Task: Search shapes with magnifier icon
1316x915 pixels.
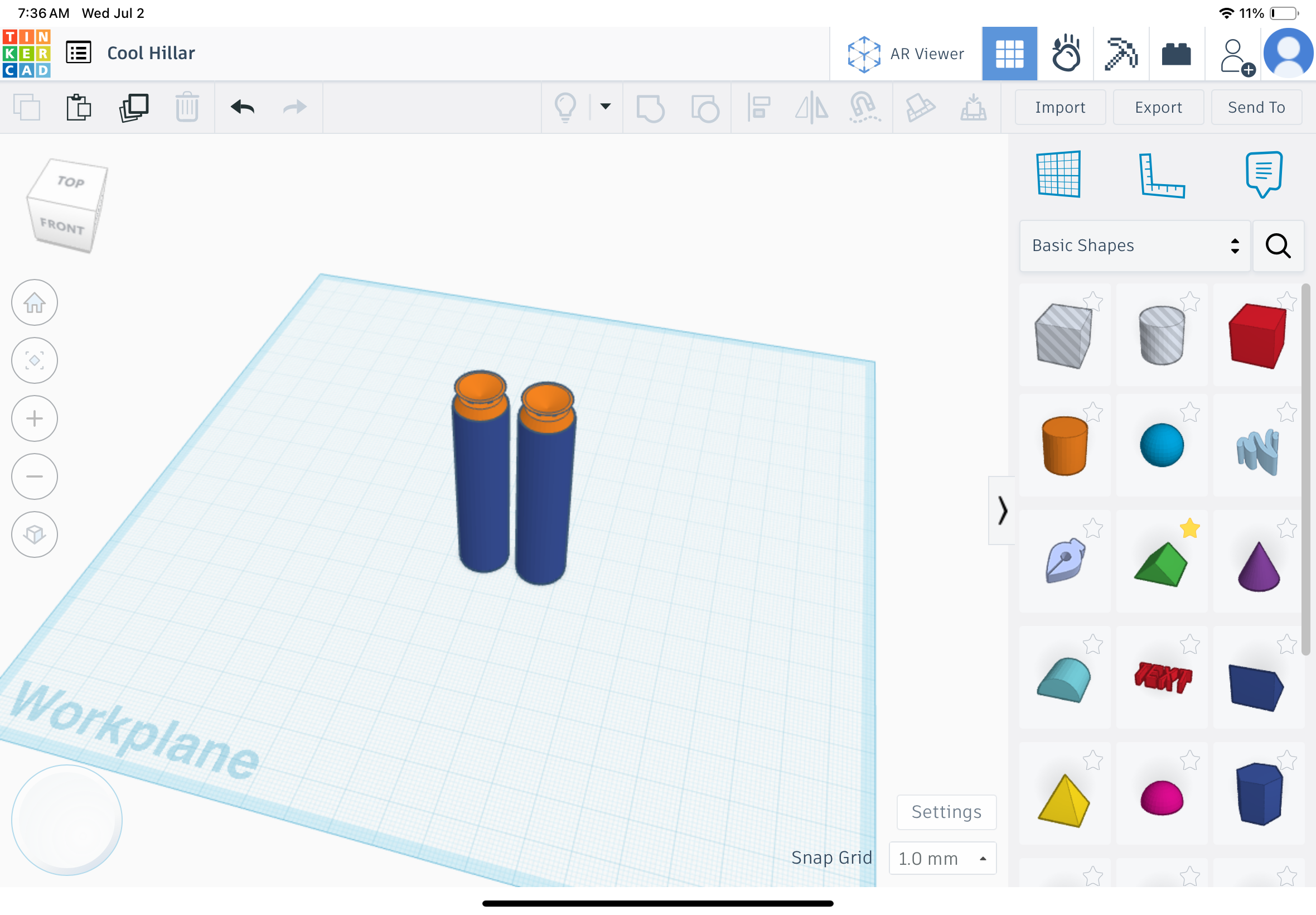Action: click(x=1278, y=246)
